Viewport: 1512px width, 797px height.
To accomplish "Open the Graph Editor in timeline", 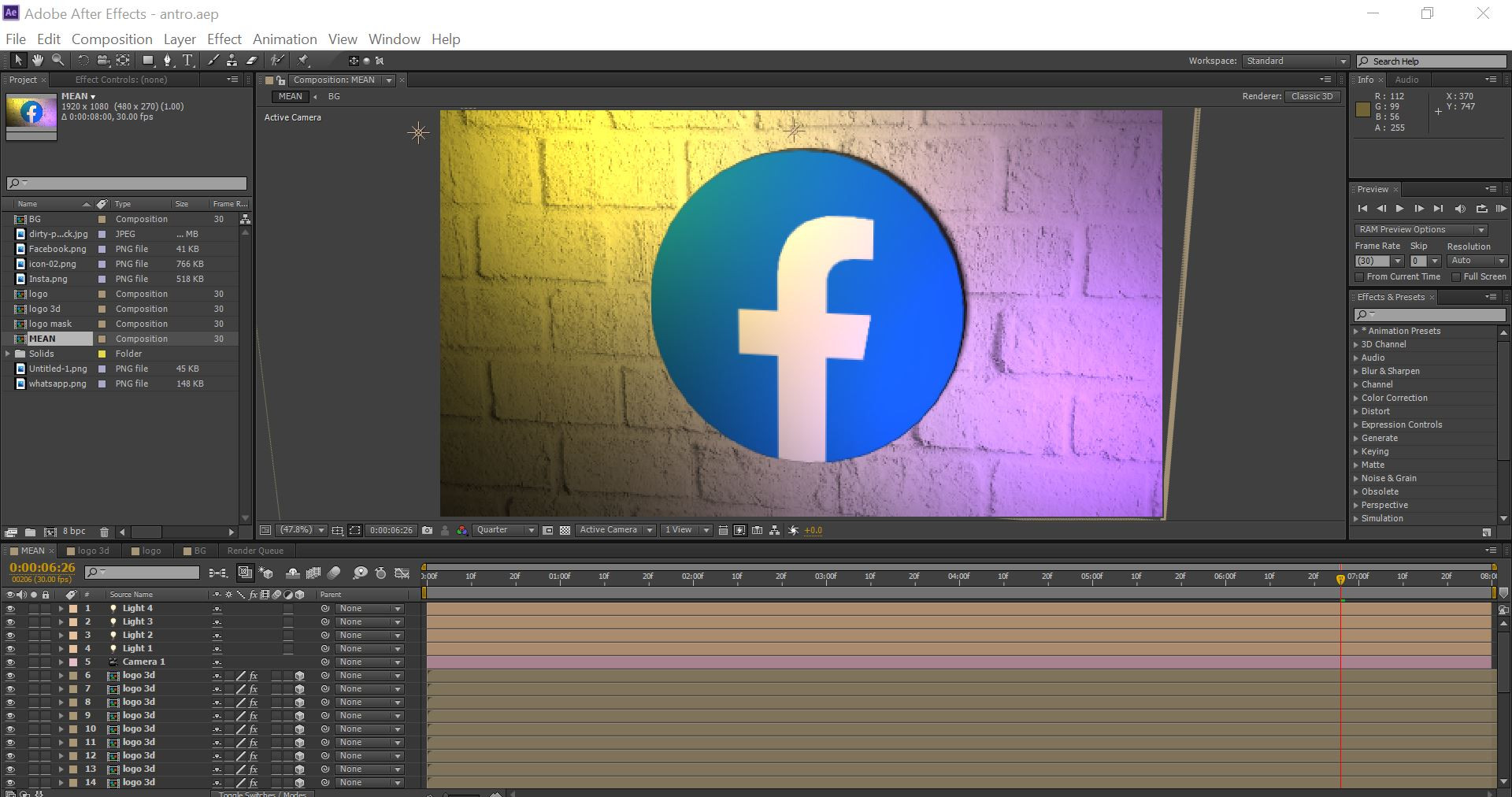I will 402,573.
